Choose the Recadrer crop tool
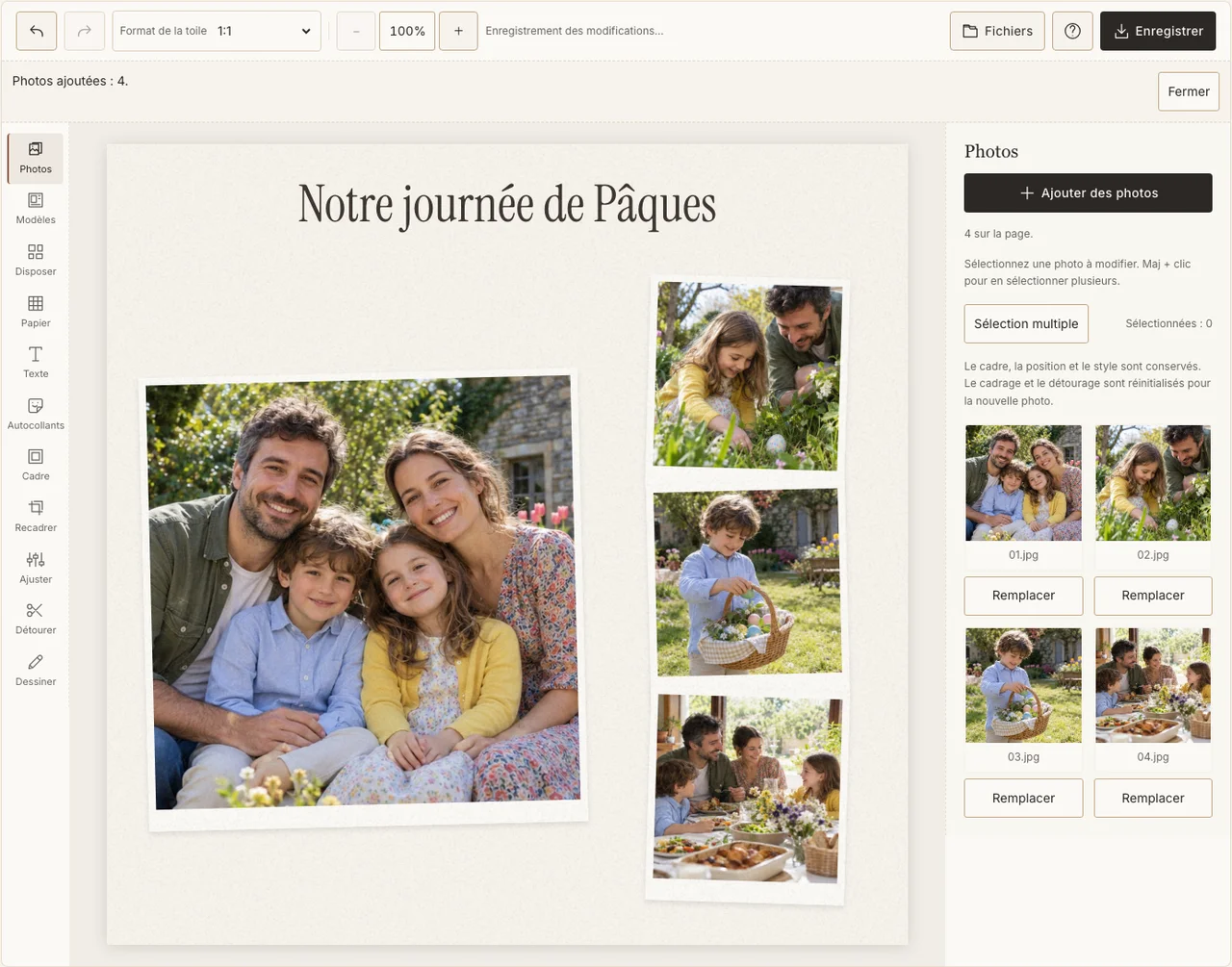The height and width of the screenshot is (967, 1232). pos(36,517)
